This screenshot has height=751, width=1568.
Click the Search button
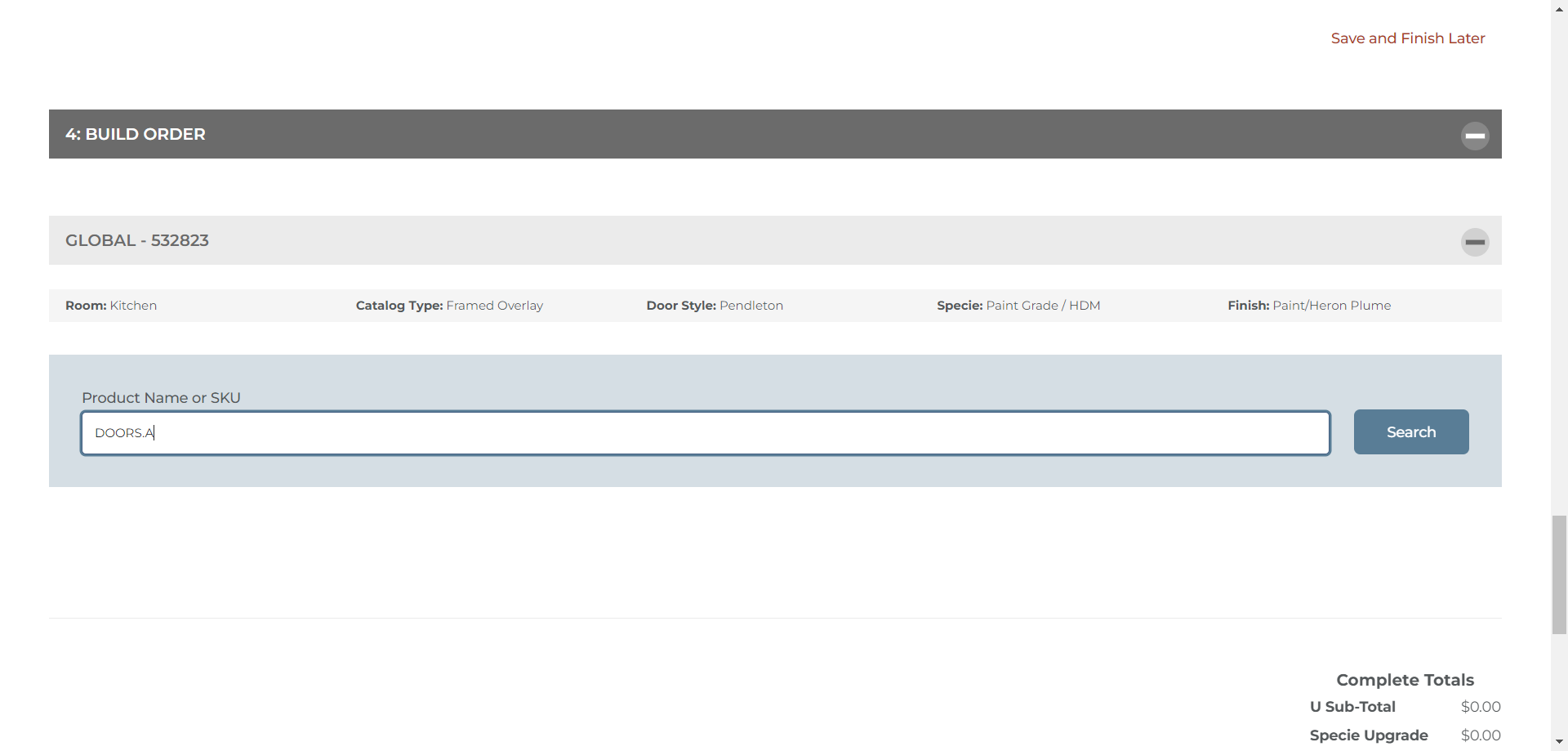(x=1411, y=432)
